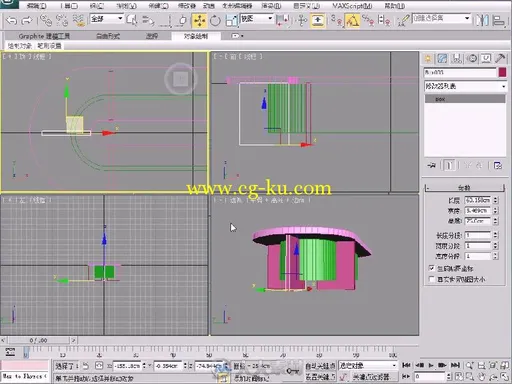
Task: Click the Length Segments spinner
Action: point(496,235)
